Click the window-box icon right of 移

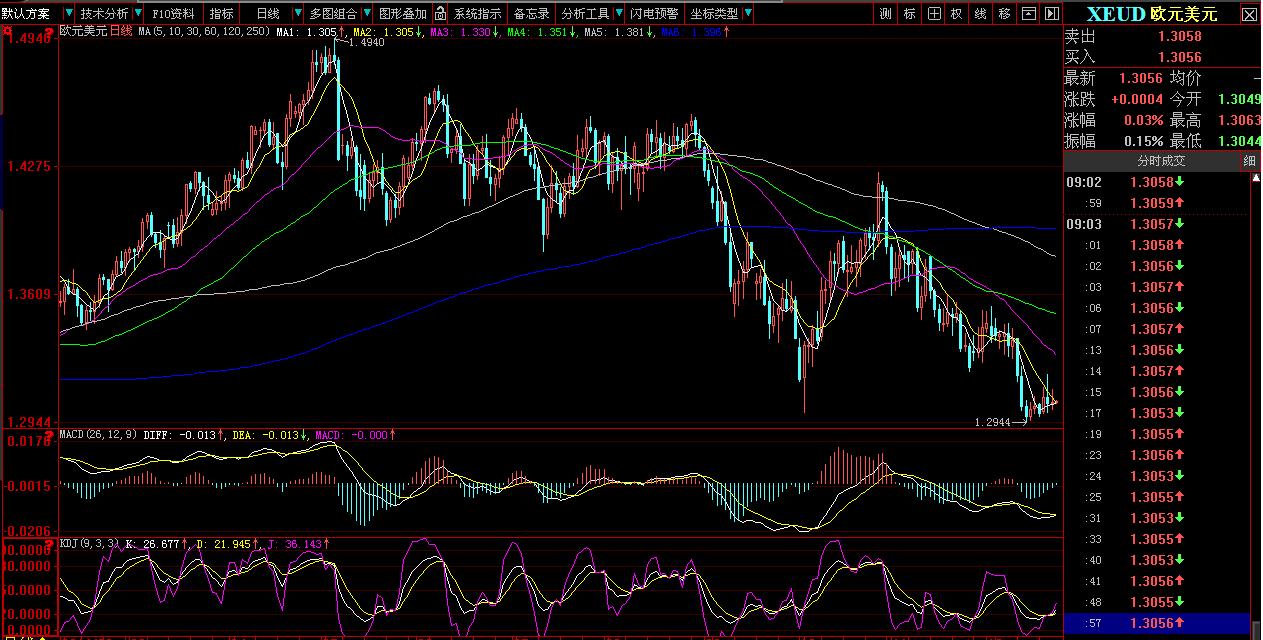coord(1028,13)
